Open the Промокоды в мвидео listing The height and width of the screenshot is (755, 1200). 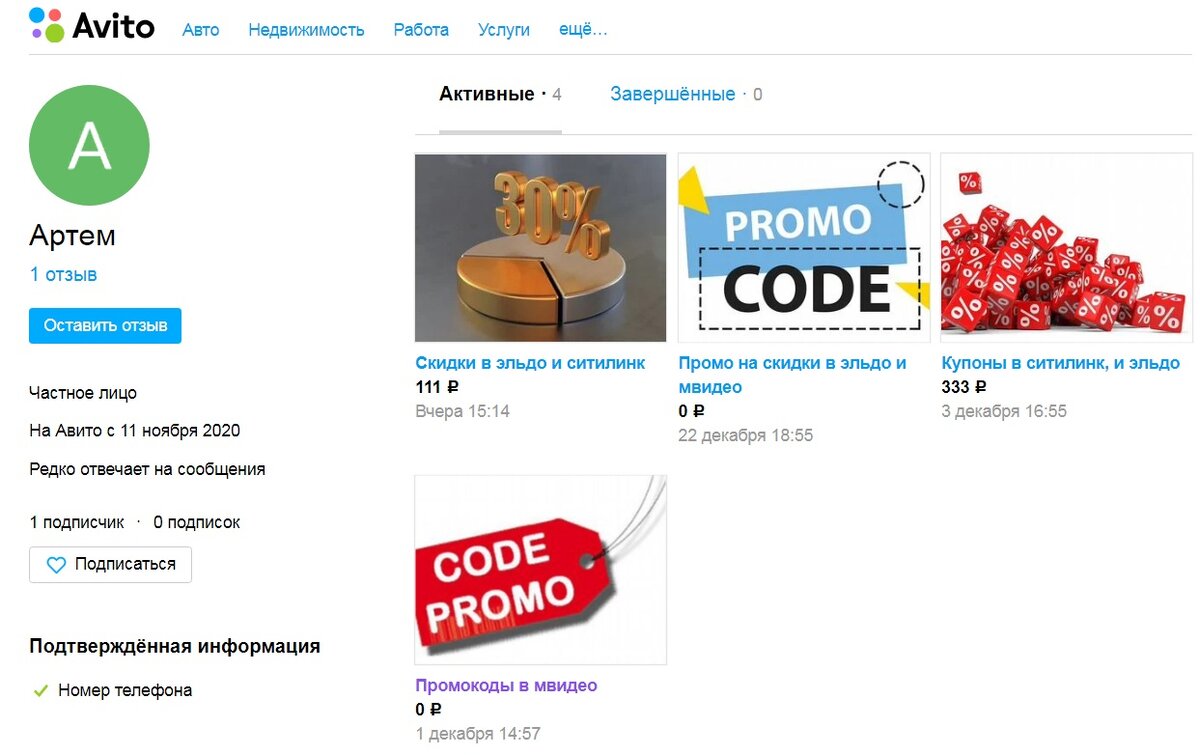(506, 686)
